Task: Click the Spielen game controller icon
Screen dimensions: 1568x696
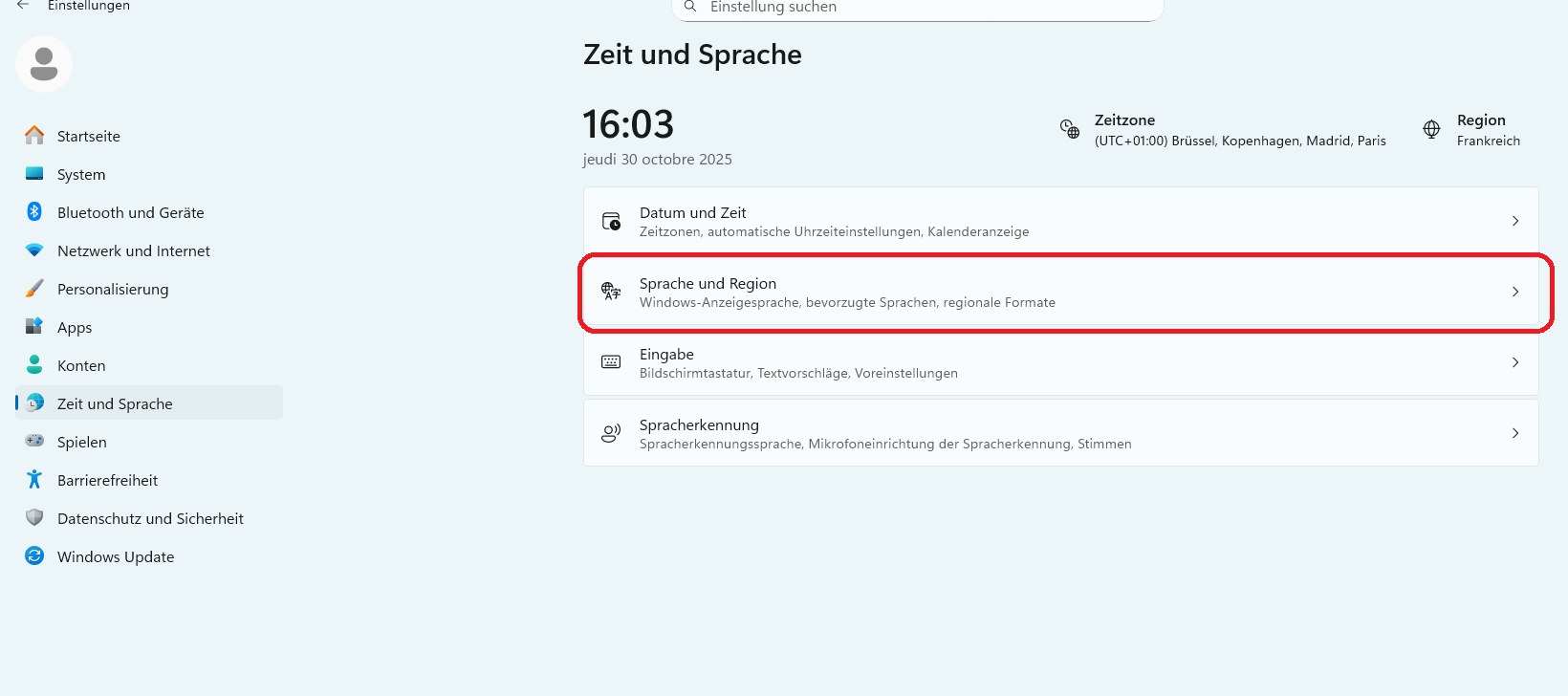Action: click(34, 442)
